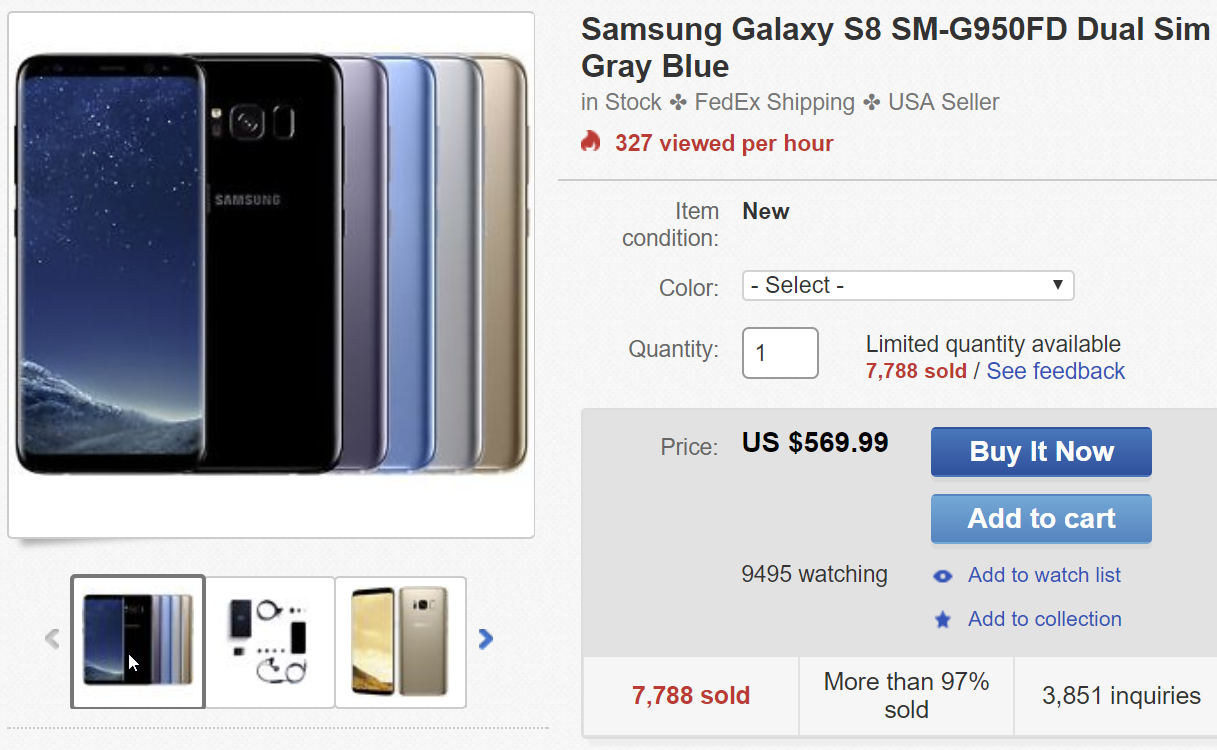Viewport: 1217px width, 750px height.
Task: Select the accessories bundle thumbnail
Action: tap(269, 641)
